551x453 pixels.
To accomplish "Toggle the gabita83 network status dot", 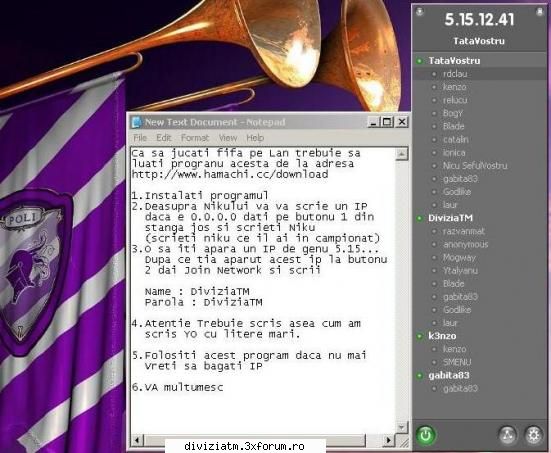I will tap(419, 375).
